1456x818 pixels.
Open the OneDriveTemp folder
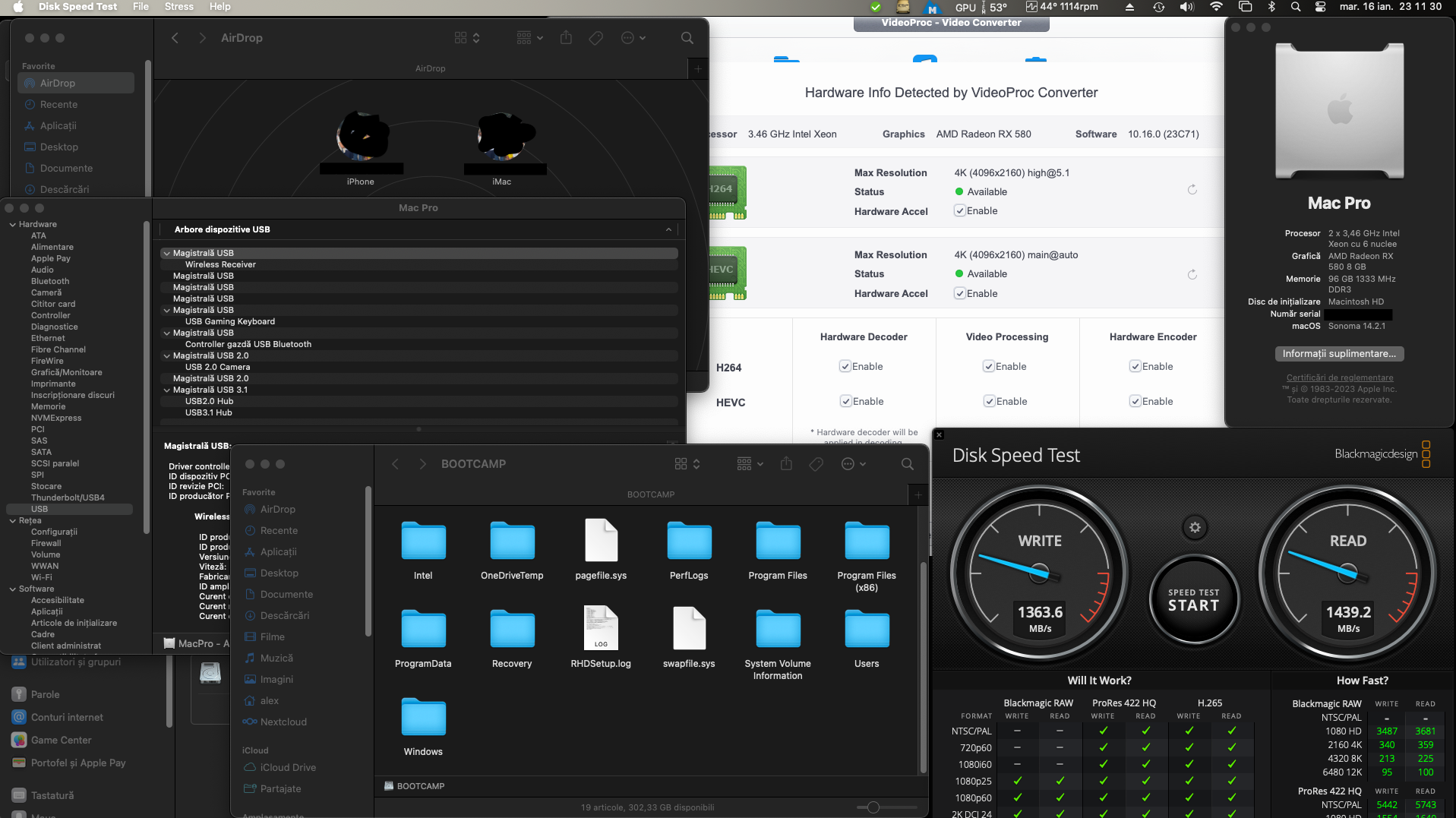tap(512, 551)
